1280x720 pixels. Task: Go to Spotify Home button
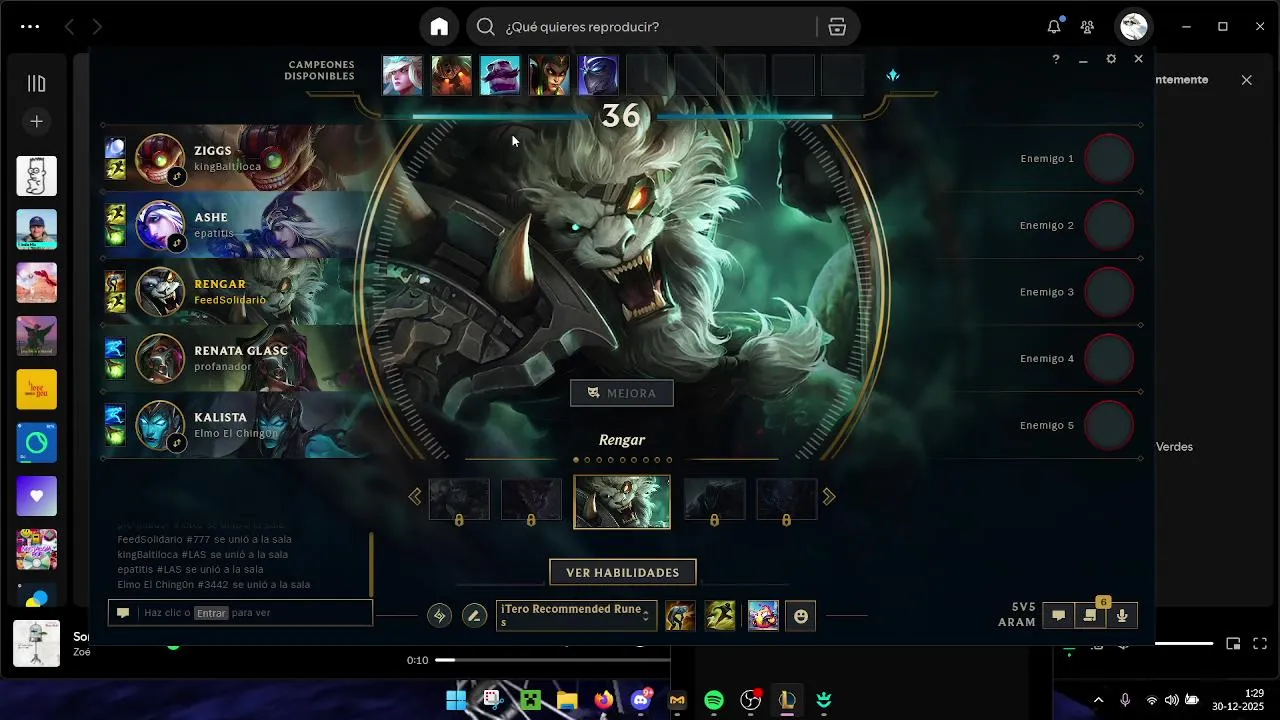pos(439,27)
